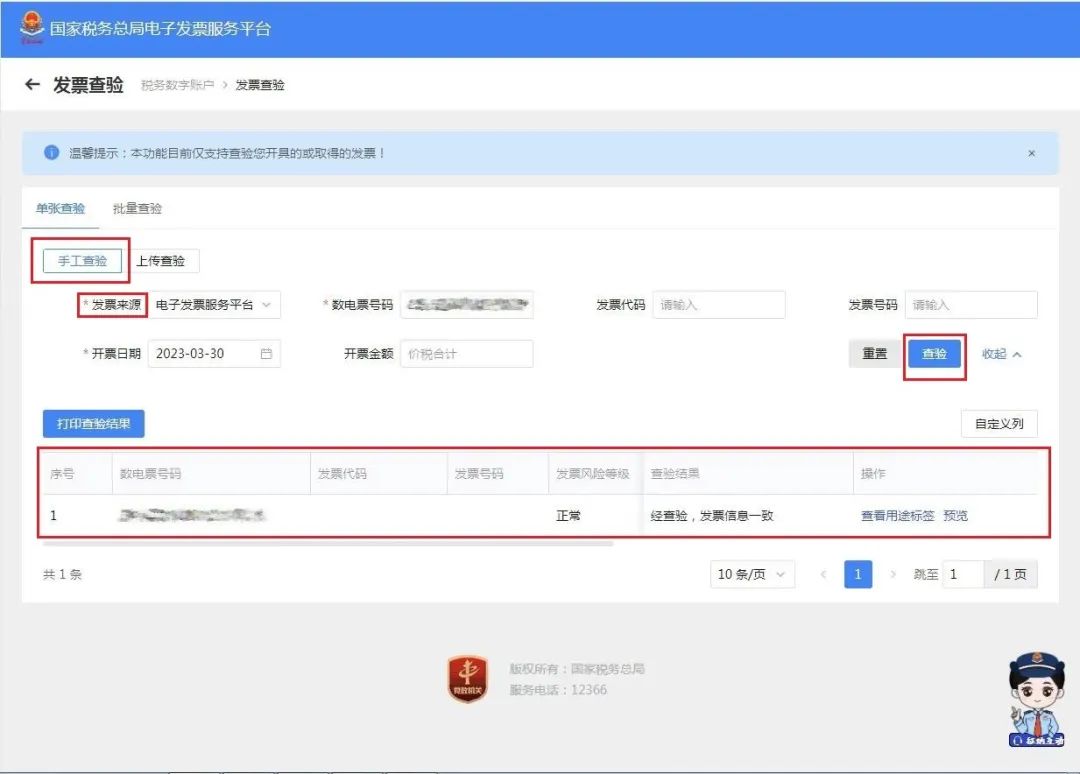The image size is (1080, 774).
Task: Go to next page arrow
Action: click(x=893, y=574)
